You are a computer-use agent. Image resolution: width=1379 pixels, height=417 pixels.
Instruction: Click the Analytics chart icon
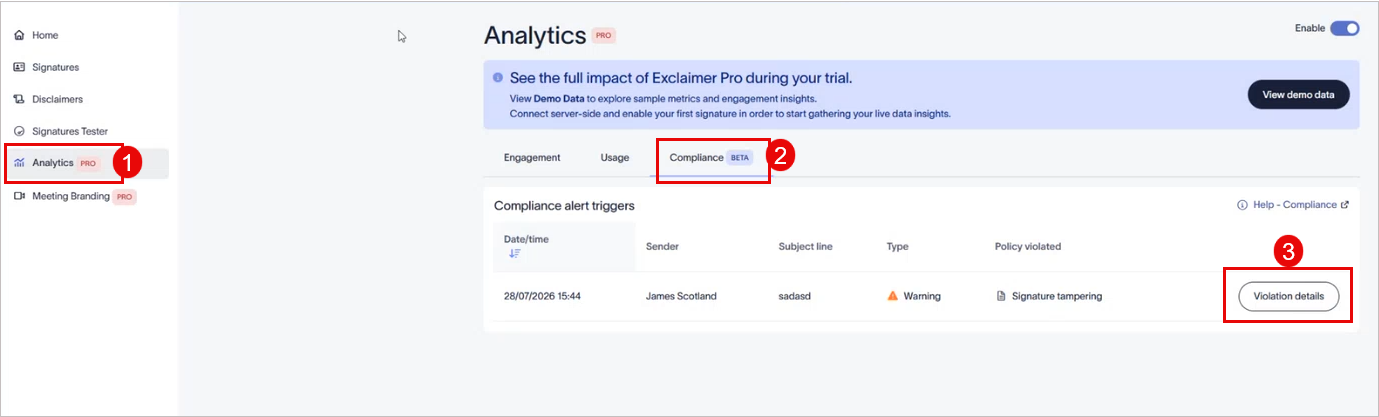click(19, 163)
